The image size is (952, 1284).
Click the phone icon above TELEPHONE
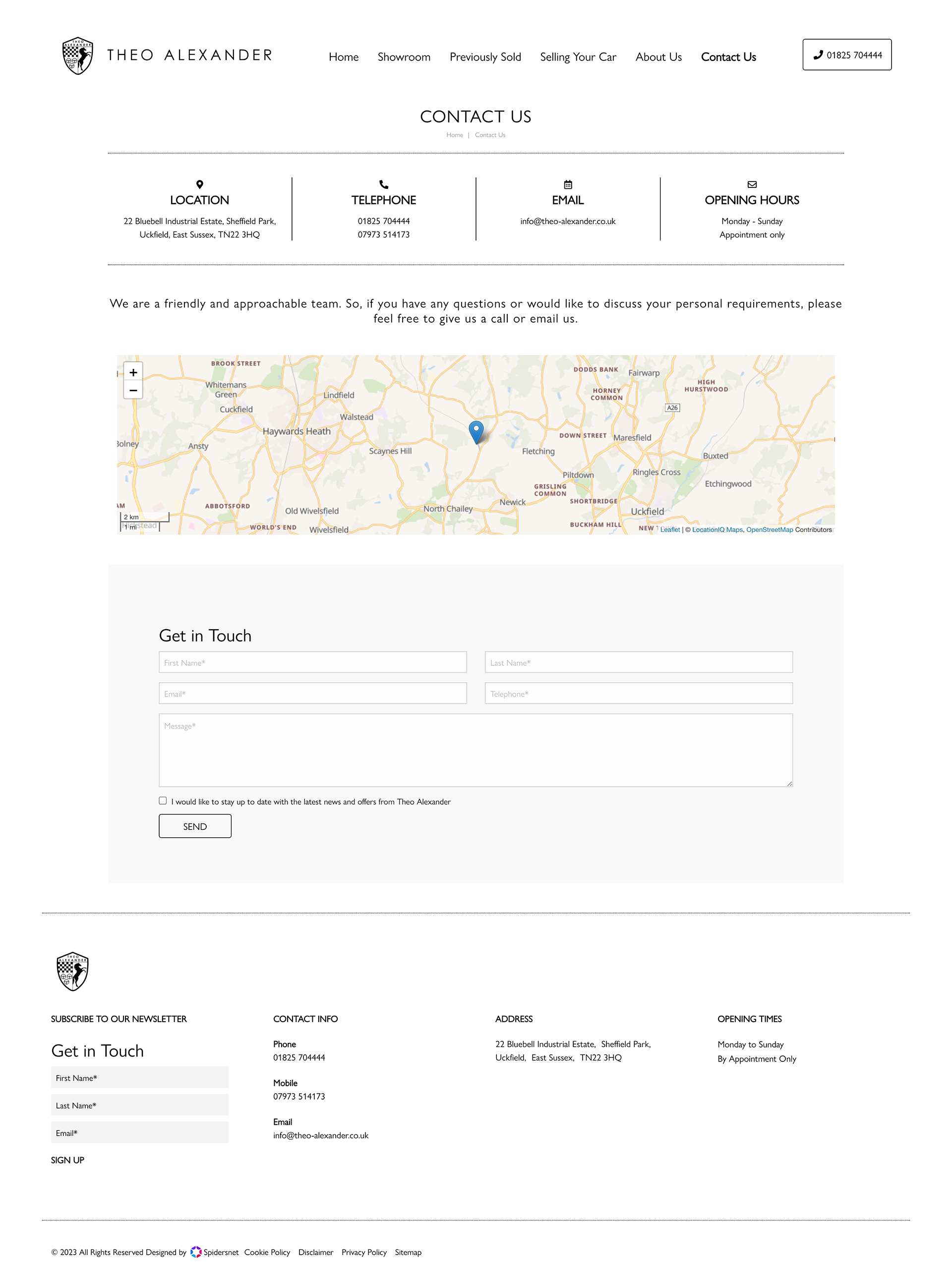384,184
